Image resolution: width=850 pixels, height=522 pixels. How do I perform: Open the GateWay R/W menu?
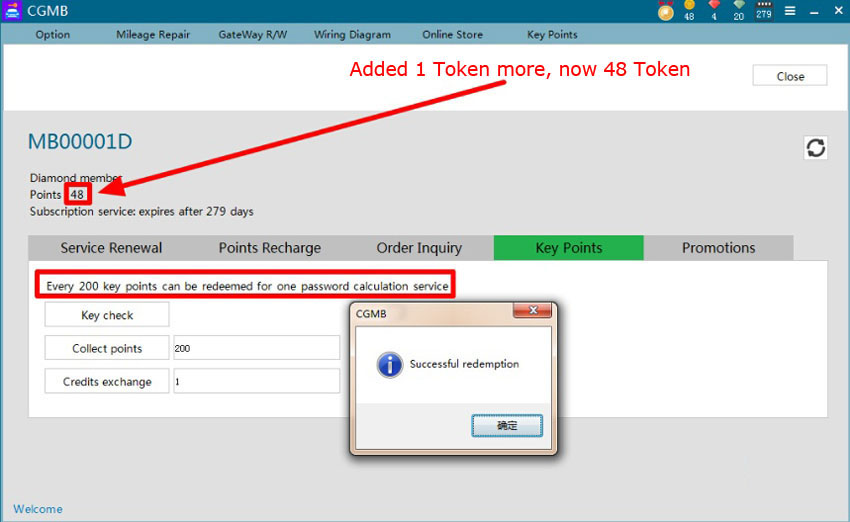pyautogui.click(x=253, y=34)
